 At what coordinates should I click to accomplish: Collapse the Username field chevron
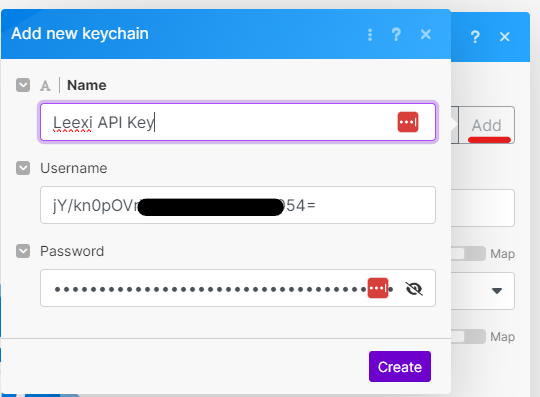point(23,168)
